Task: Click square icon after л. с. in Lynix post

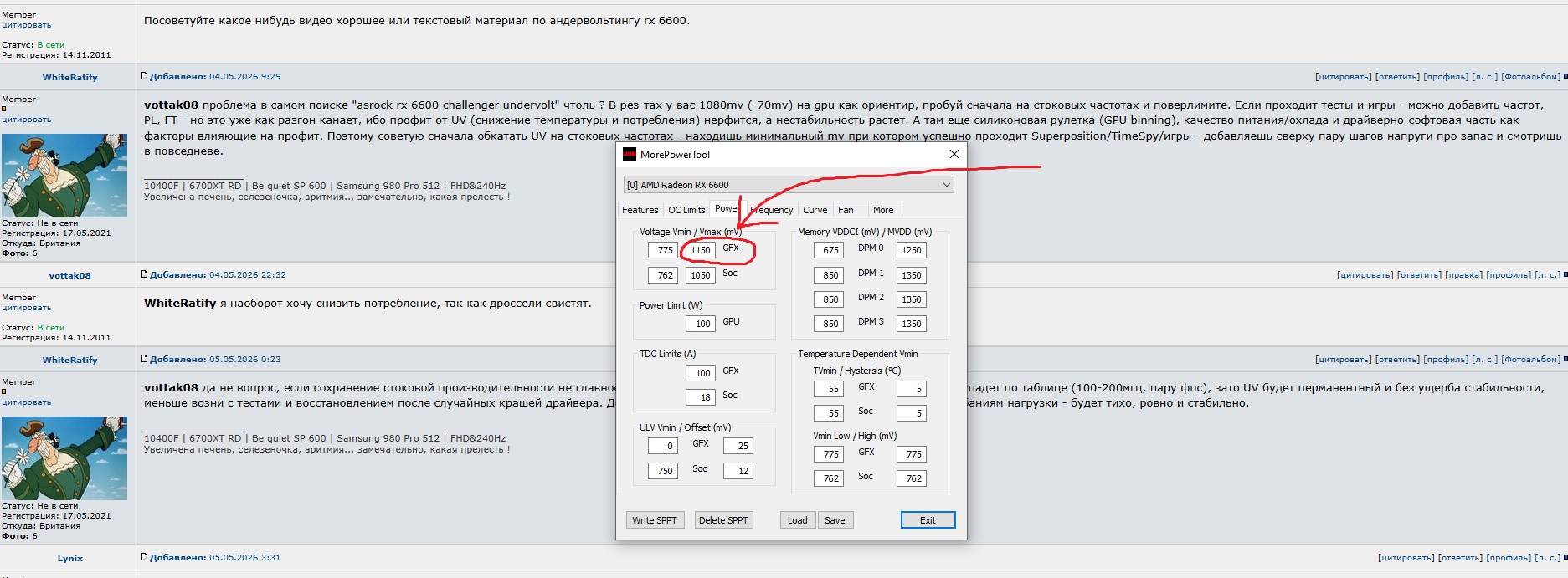Action: 1565,557
